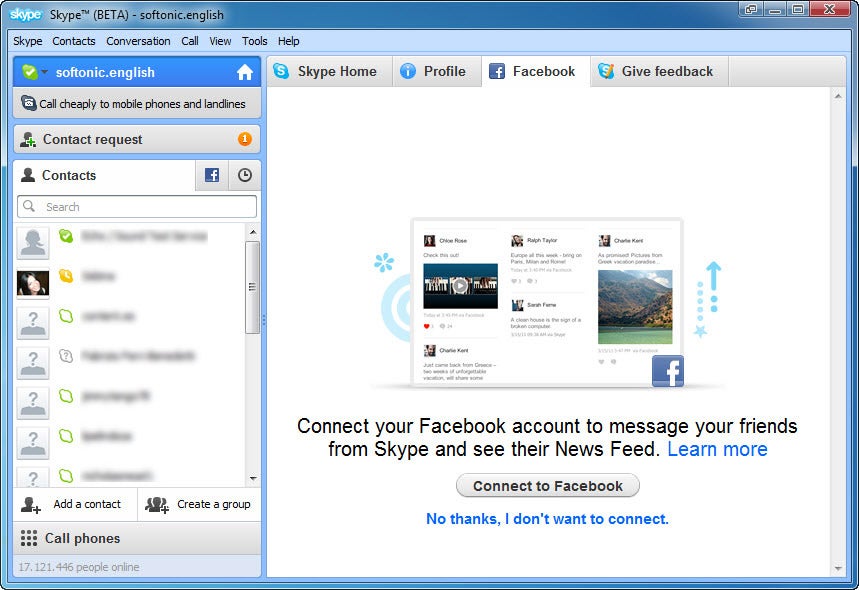Click the dial pad grid icon
Screen dimensions: 859x590
click(28, 539)
